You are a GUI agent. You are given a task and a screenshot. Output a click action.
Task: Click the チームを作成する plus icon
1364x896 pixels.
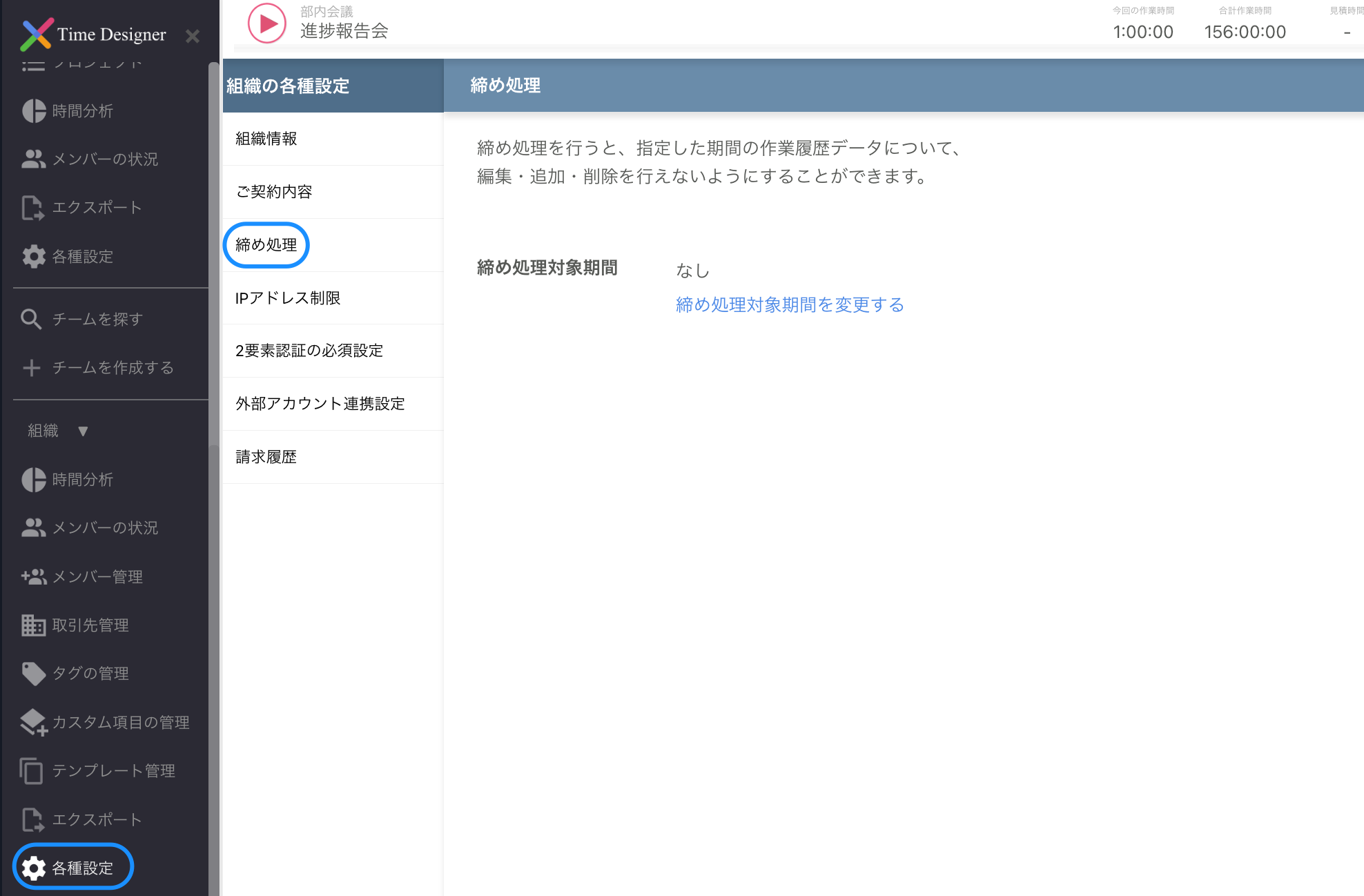click(x=32, y=368)
